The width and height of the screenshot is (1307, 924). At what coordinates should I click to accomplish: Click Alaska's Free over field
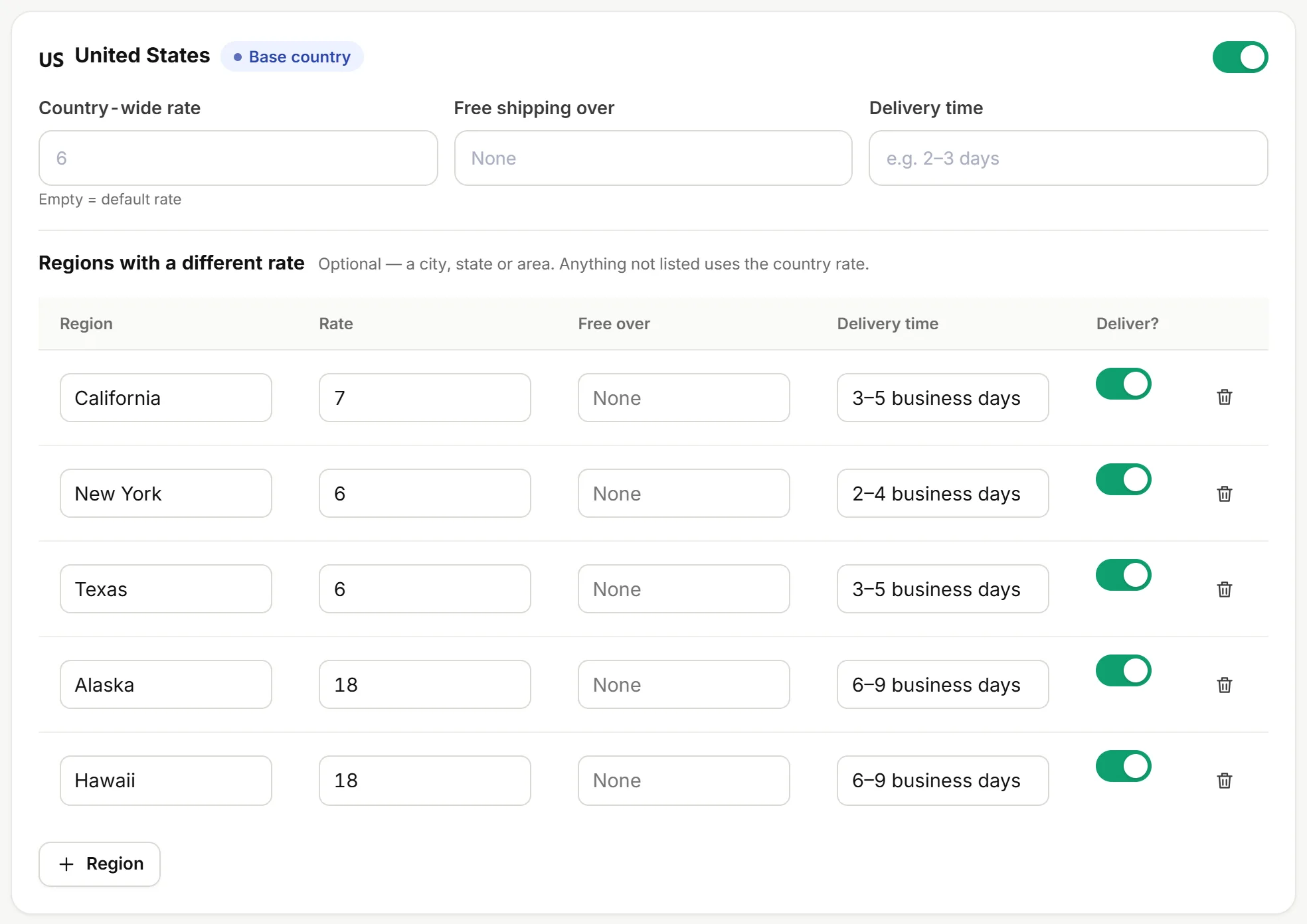(x=684, y=684)
